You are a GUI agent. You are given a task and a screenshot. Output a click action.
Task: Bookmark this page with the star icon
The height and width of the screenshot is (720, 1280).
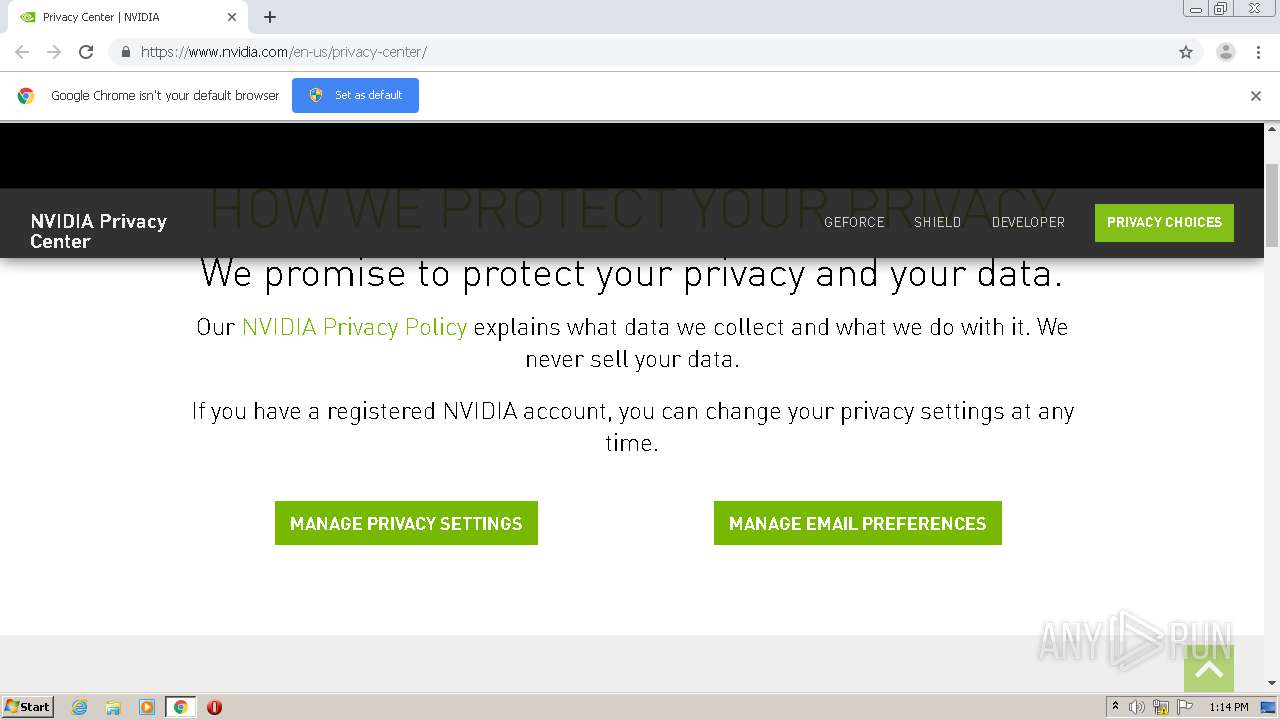(1186, 52)
